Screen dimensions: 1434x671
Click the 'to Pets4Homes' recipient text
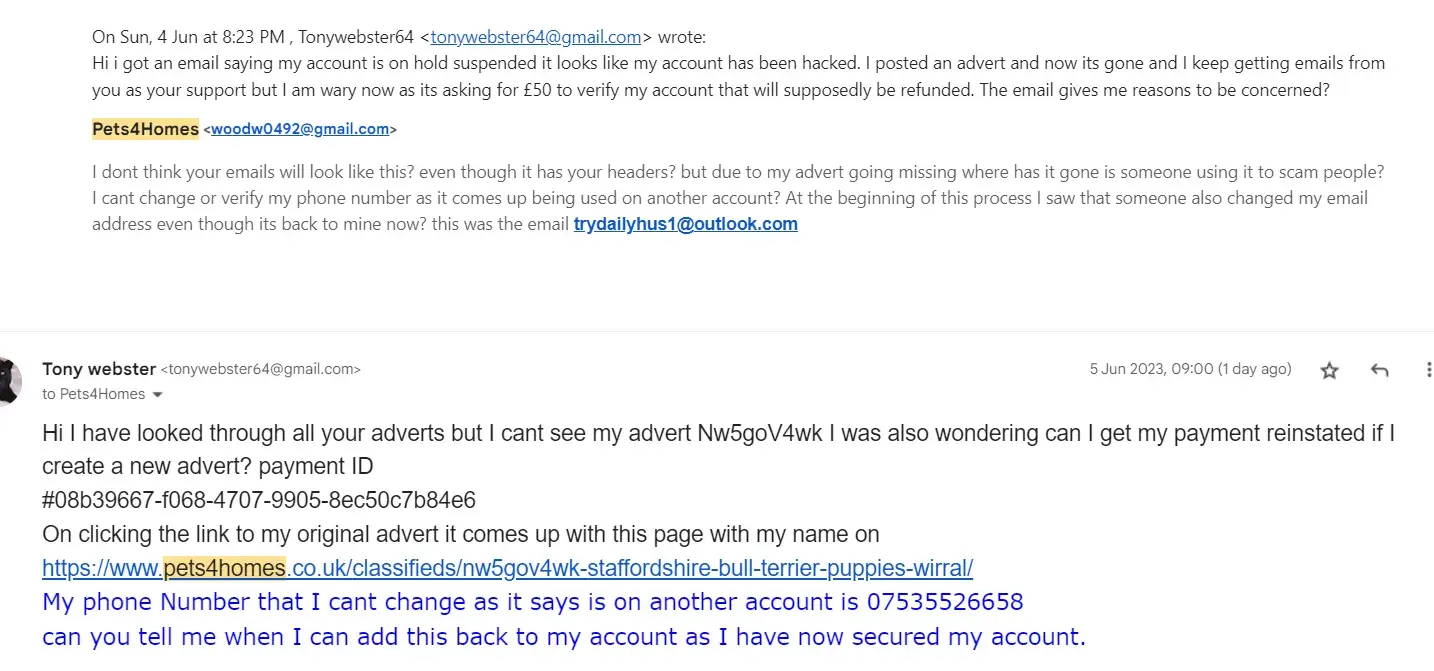click(x=93, y=394)
